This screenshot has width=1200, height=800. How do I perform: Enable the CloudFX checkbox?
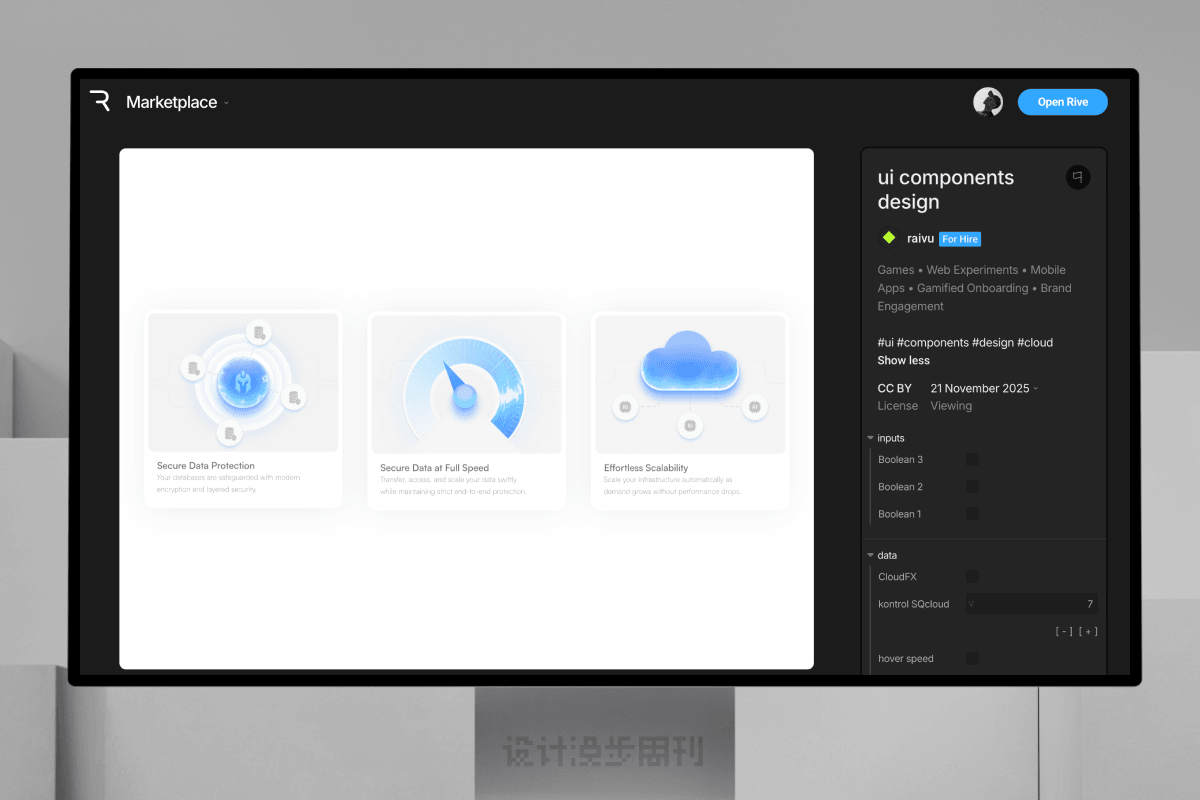972,577
